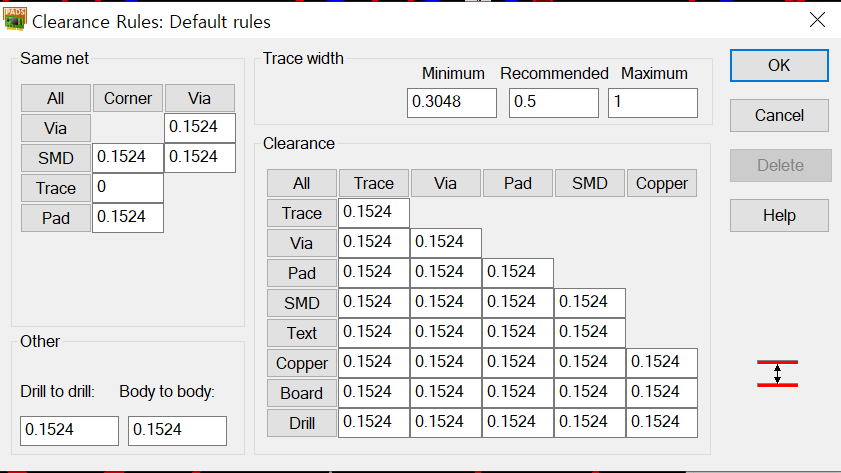The image size is (841, 473).
Task: Open Help for clearance rules
Action: (x=779, y=215)
